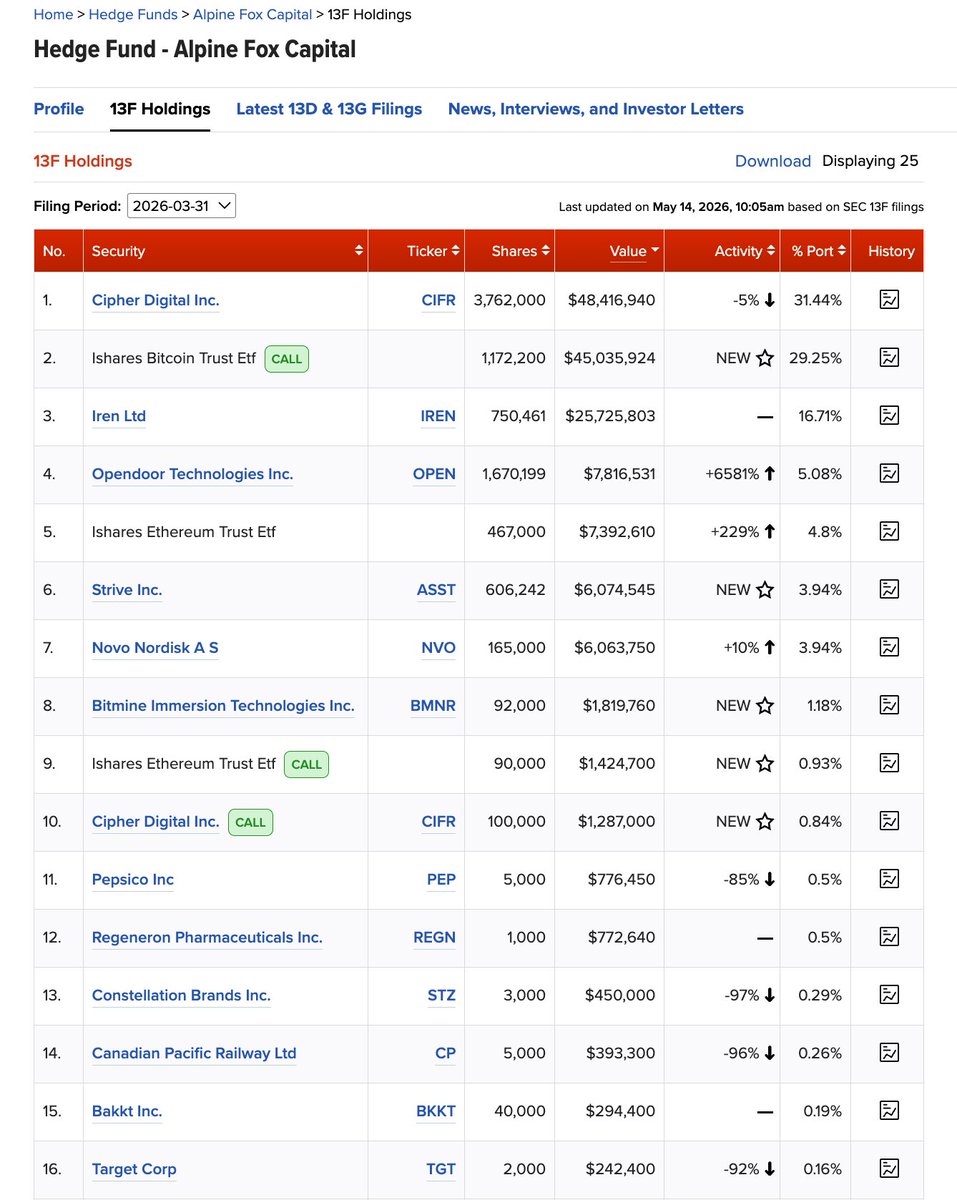
Task: Click +6581% activity value
Action: click(732, 474)
